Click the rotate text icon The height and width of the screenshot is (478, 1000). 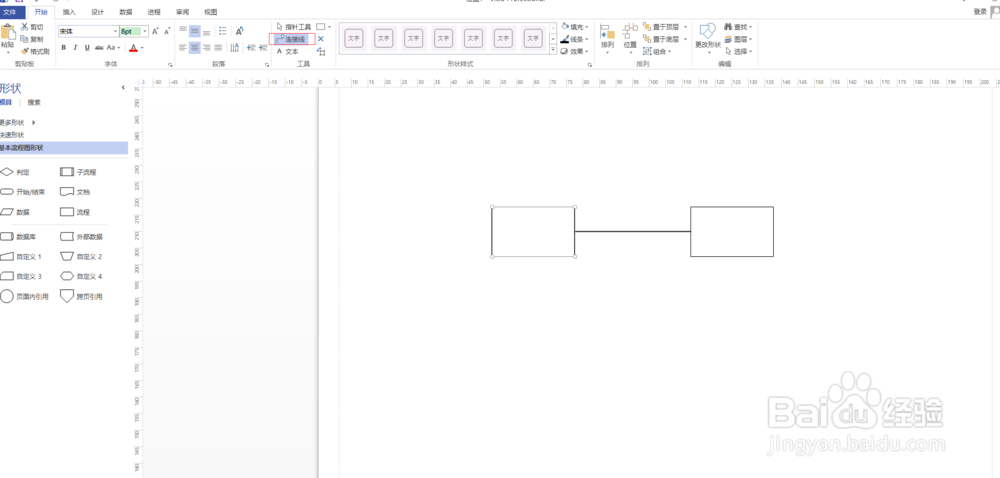click(x=240, y=31)
